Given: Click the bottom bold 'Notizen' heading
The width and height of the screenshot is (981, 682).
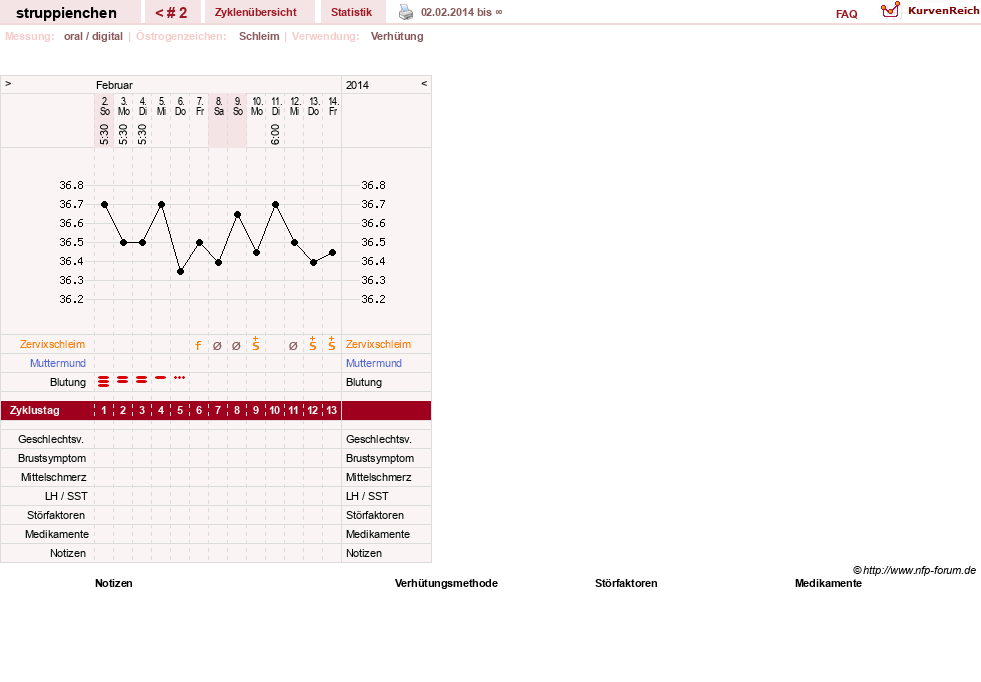Looking at the screenshot, I should (114, 583).
